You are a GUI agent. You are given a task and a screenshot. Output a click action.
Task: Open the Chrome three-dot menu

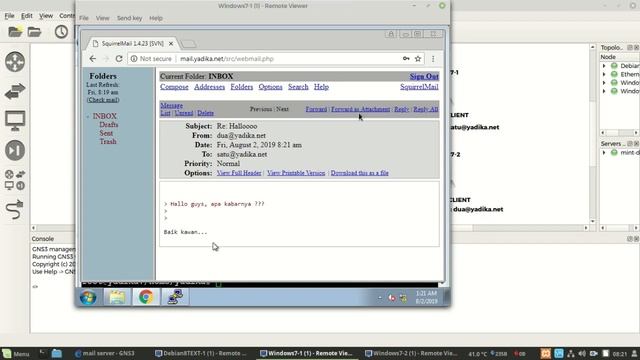coord(433,59)
